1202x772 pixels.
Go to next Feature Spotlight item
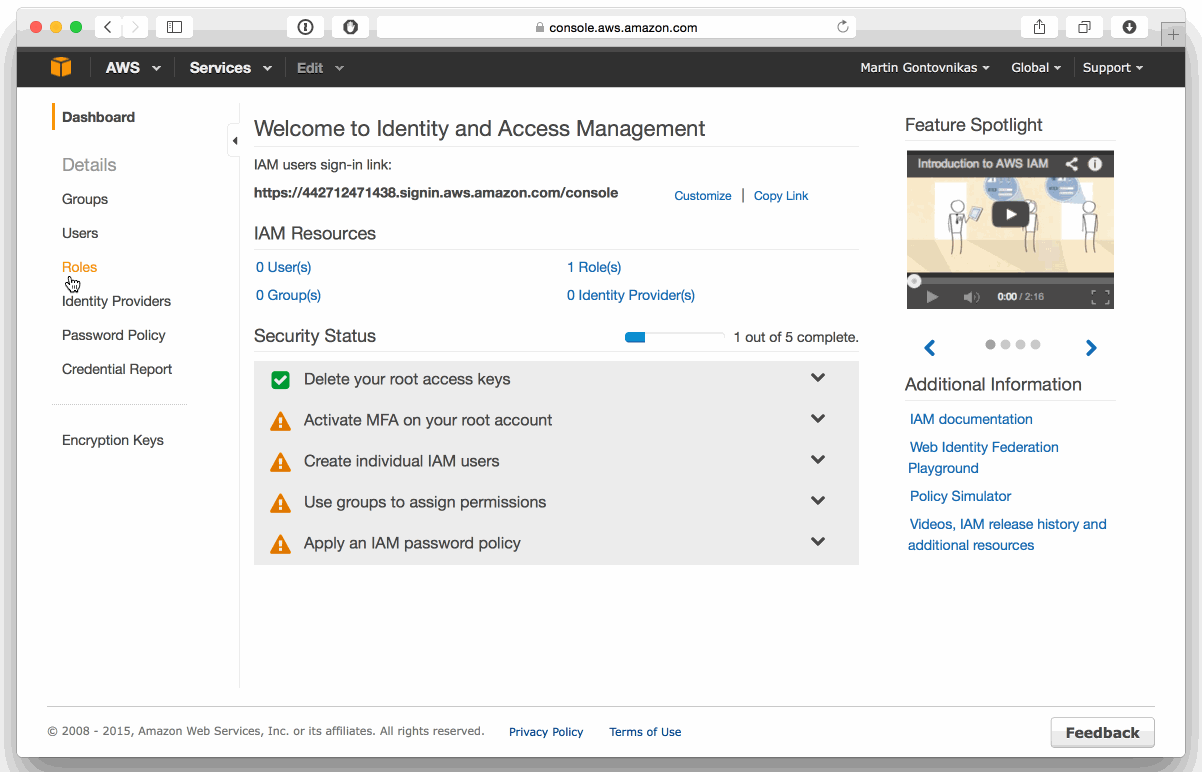1091,348
